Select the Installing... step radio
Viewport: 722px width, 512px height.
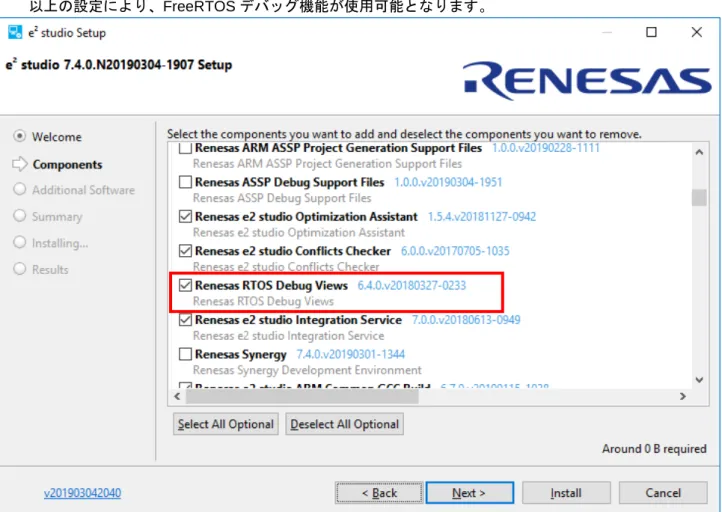click(19, 242)
